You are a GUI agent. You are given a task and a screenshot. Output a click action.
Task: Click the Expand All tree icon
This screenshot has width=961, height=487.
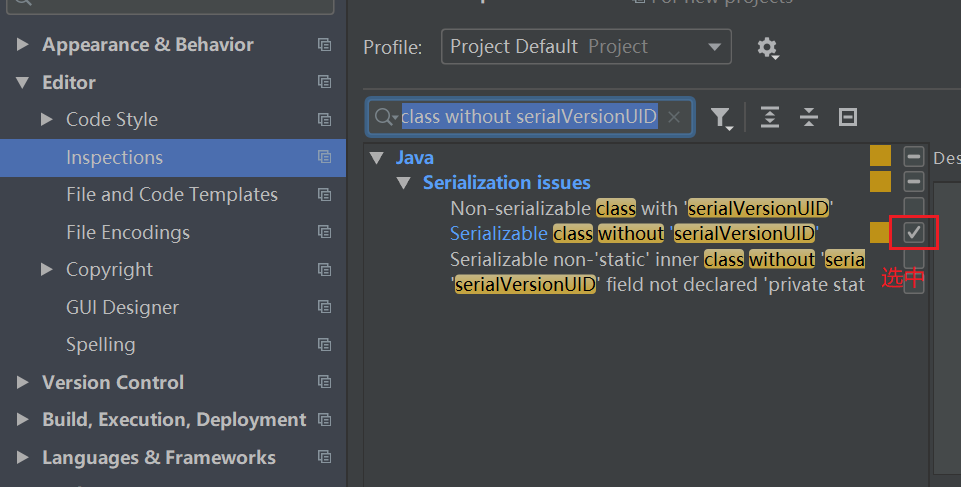pos(770,117)
